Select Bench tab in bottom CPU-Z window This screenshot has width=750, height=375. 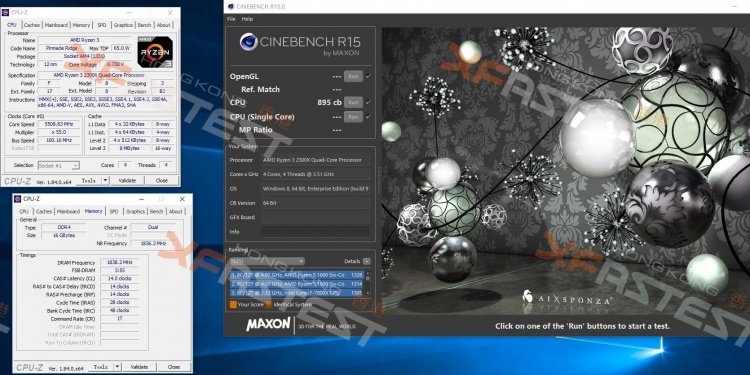click(156, 211)
